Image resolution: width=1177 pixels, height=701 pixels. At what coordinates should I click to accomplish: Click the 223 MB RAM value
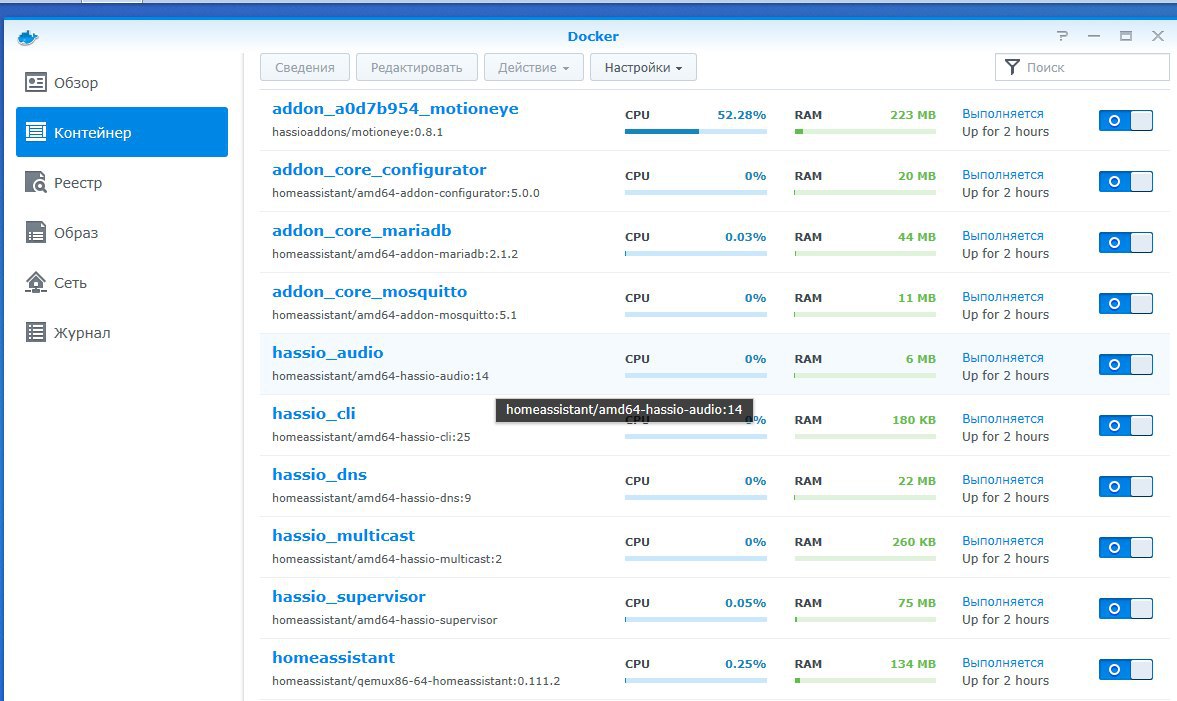[x=913, y=115]
